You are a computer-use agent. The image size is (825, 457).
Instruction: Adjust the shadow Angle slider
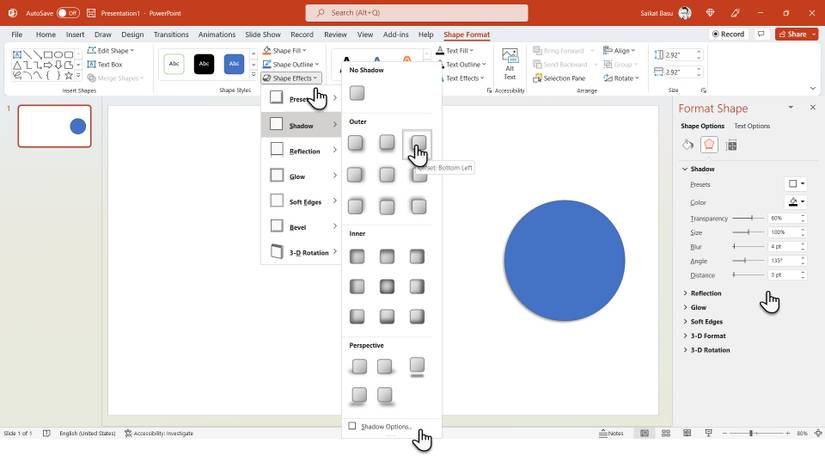tap(748, 261)
